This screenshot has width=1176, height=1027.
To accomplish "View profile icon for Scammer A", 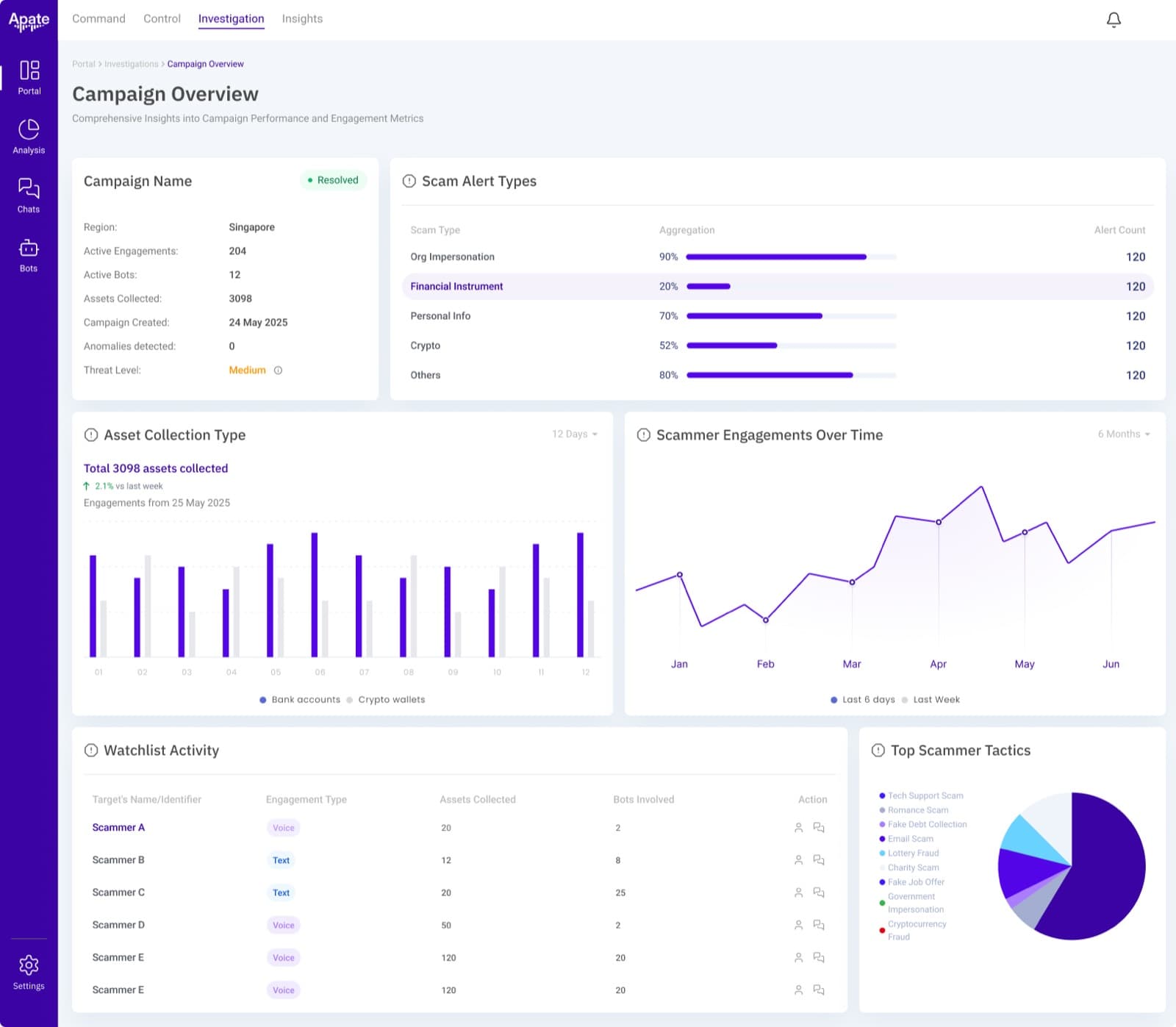I will tap(799, 828).
